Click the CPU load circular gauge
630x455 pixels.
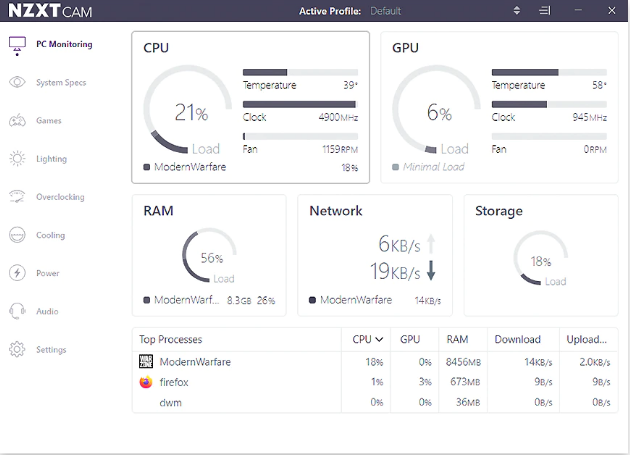pyautogui.click(x=185, y=113)
